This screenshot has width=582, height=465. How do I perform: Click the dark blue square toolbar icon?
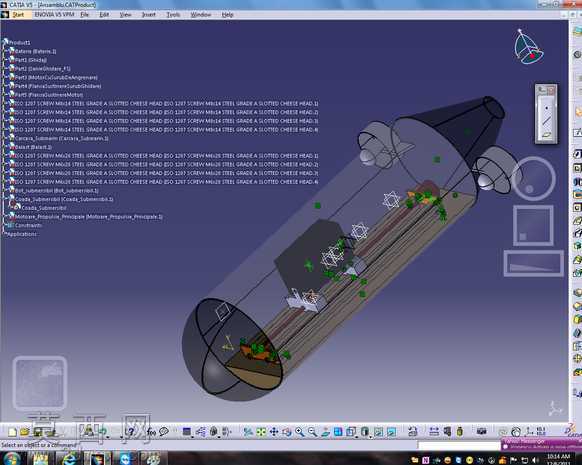tap(187, 432)
